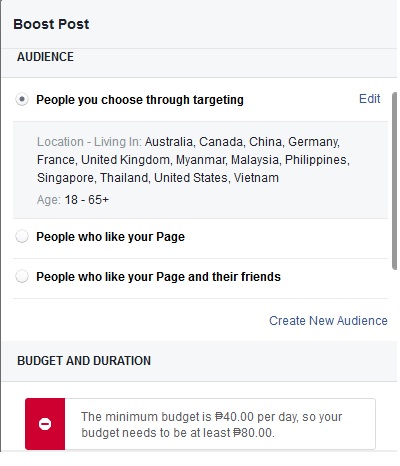Screen dimensions: 400x466
Task: Click the AUDIENCE section header
Action: (x=45, y=57)
